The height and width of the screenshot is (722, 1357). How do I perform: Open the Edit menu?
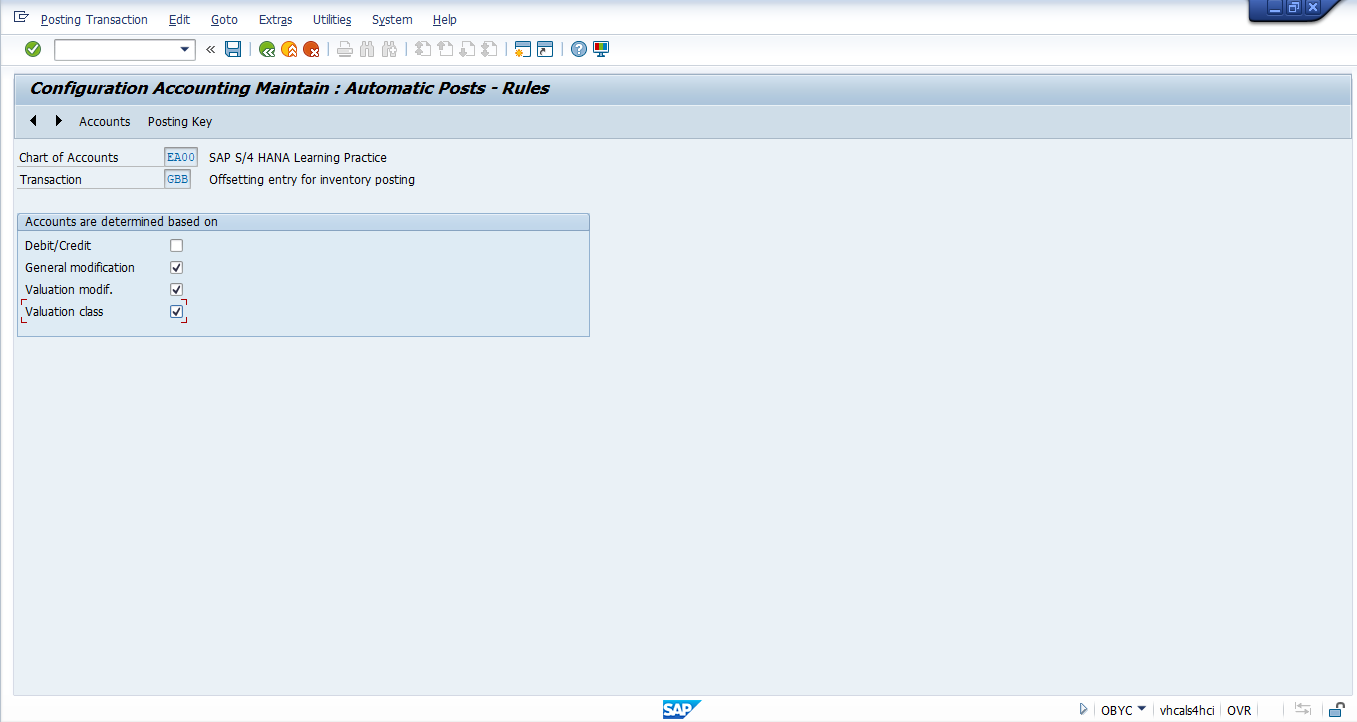[x=179, y=20]
